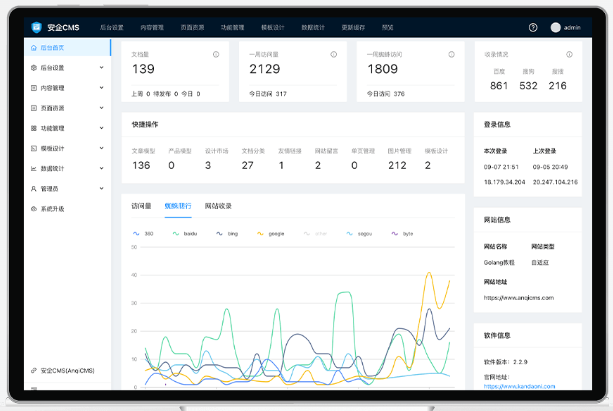Image resolution: width=613 pixels, height=411 pixels.
Task: Enable the greyed-out other legend series
Action: click(x=315, y=234)
